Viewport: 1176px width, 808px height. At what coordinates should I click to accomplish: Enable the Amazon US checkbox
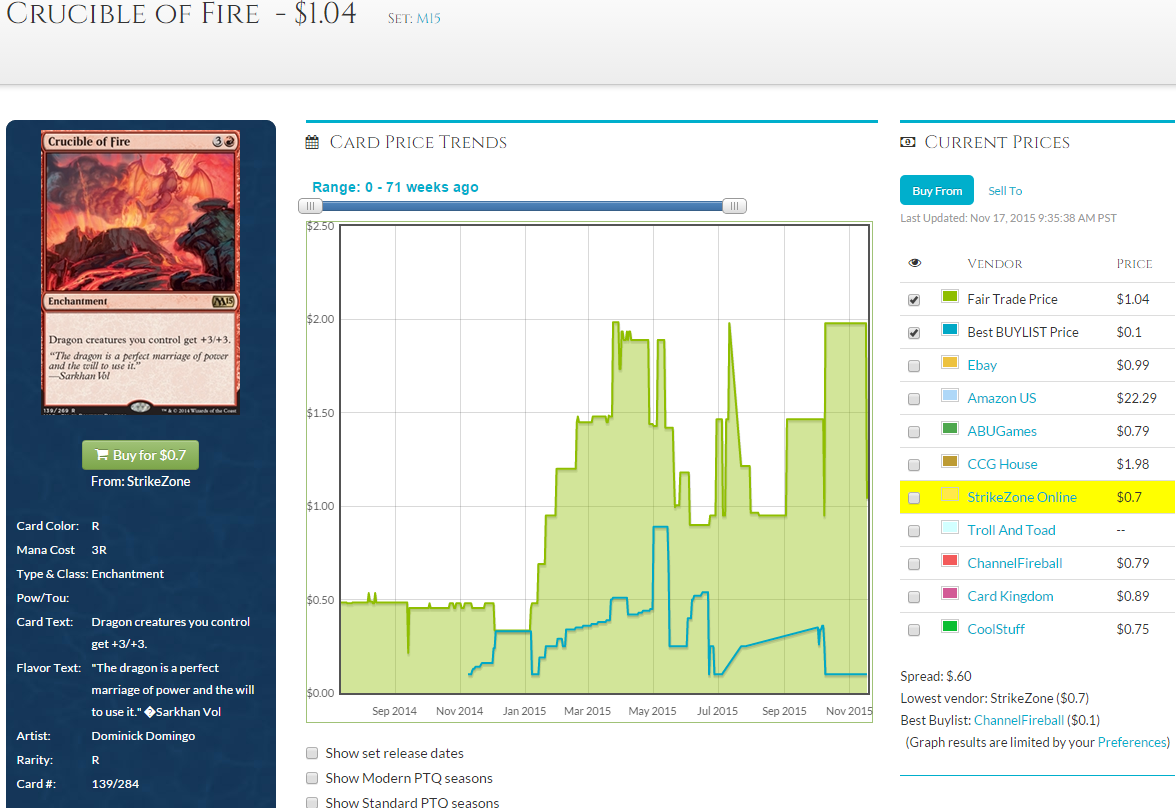click(914, 398)
